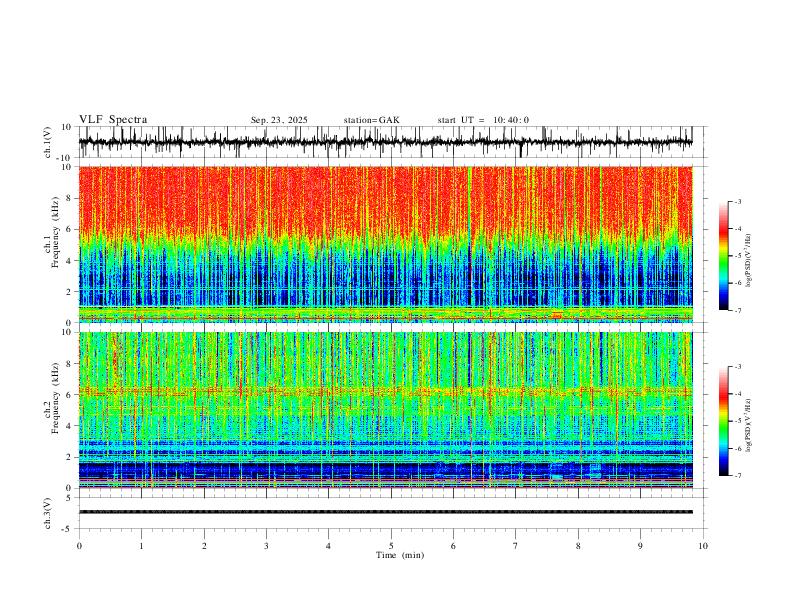The image size is (792, 612).
Task: Click time-axis tick label "8"
Action: [x=578, y=546]
